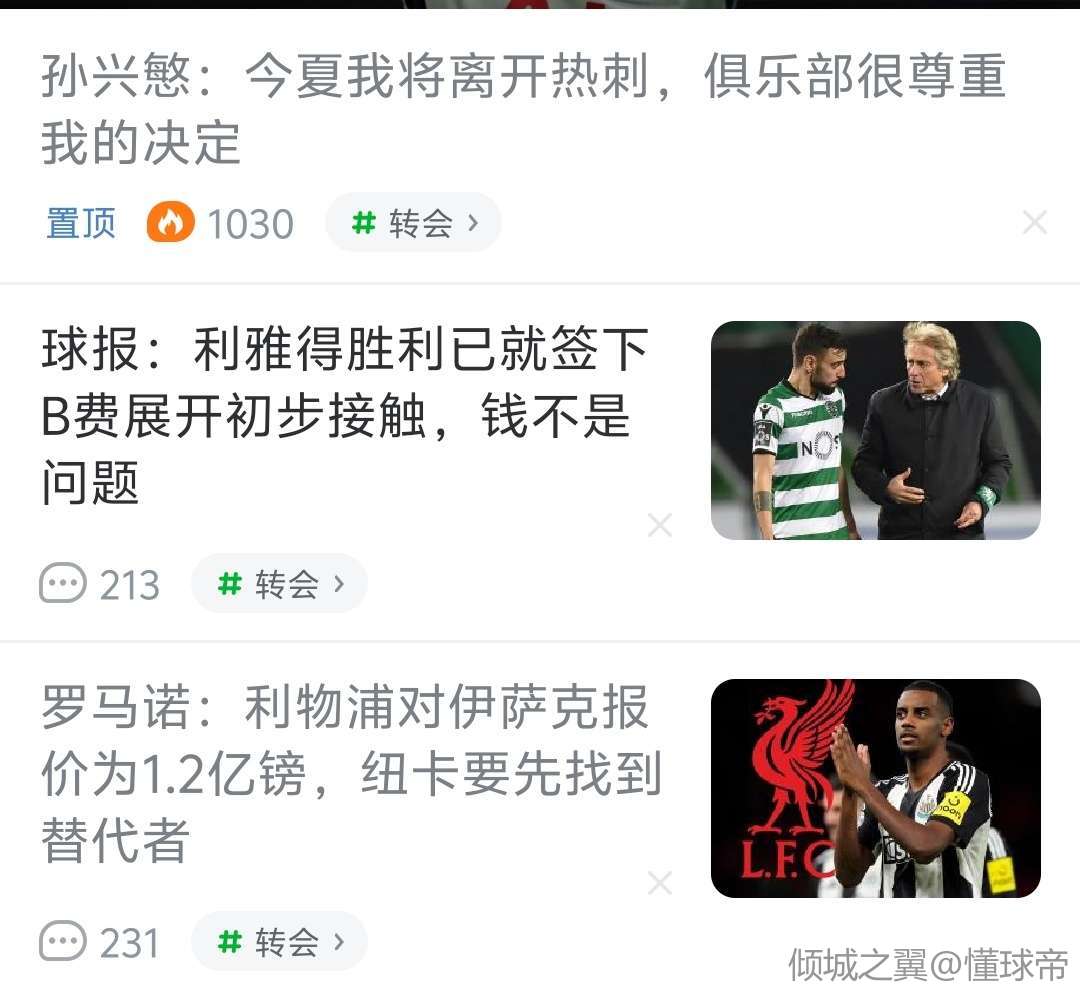Expand 转会 tag chevron under Son article
This screenshot has height=996, width=1080.
point(472,222)
